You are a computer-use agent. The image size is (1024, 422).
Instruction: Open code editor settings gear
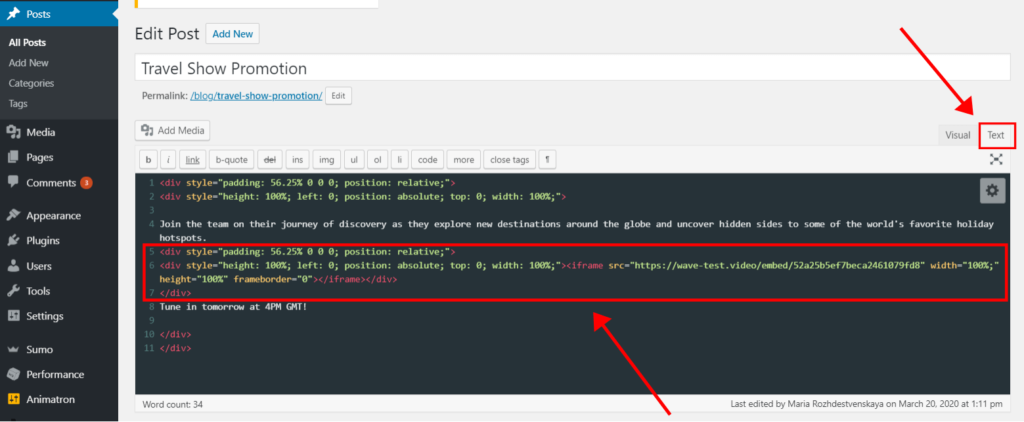pos(992,191)
